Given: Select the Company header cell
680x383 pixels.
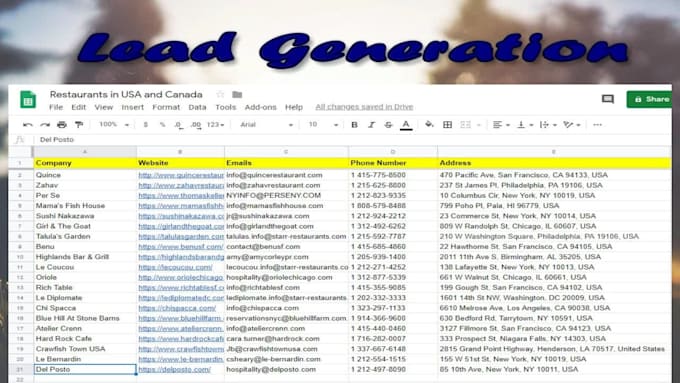Looking at the screenshot, I should (x=85, y=163).
